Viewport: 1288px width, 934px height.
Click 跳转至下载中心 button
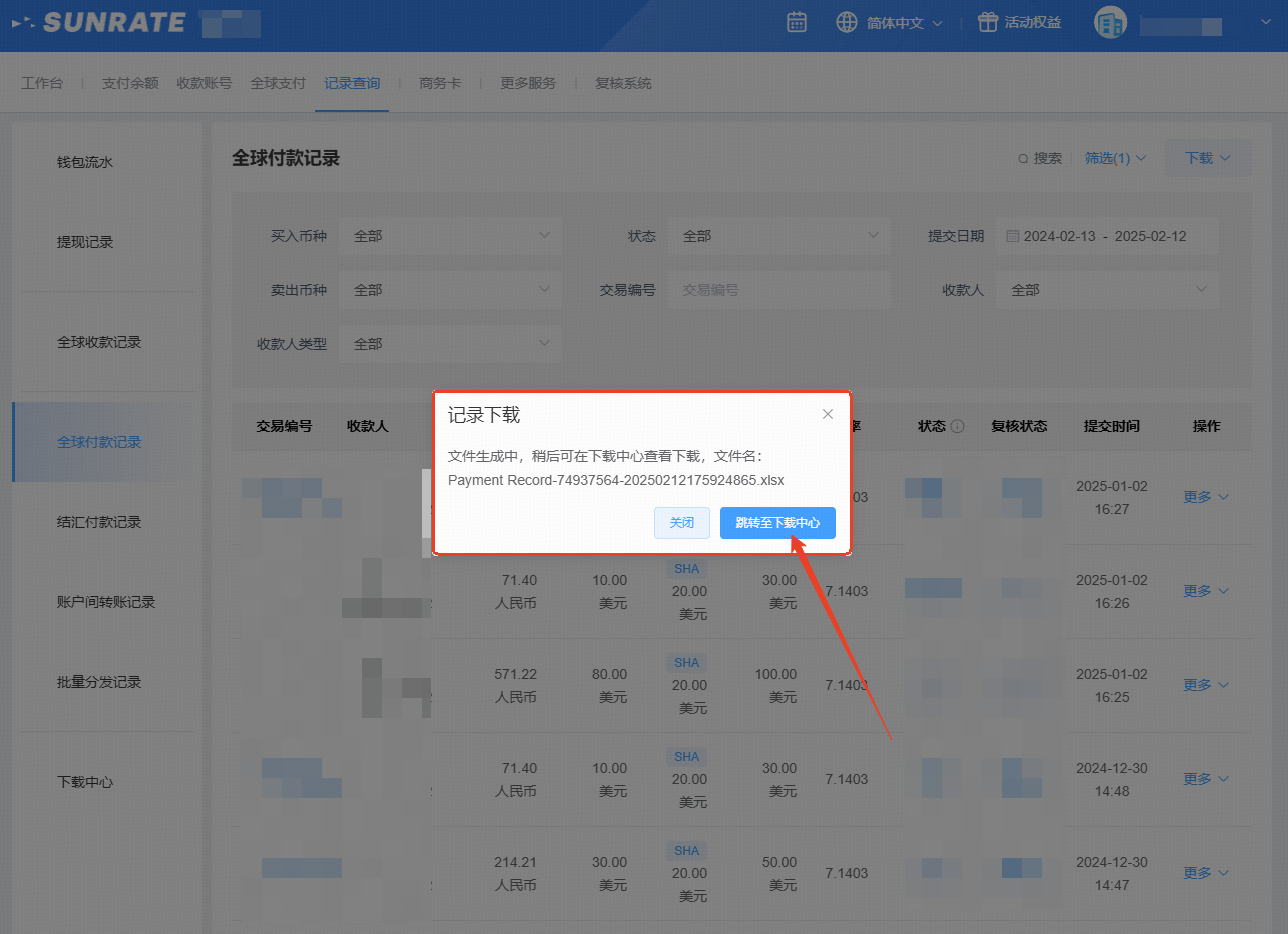777,523
